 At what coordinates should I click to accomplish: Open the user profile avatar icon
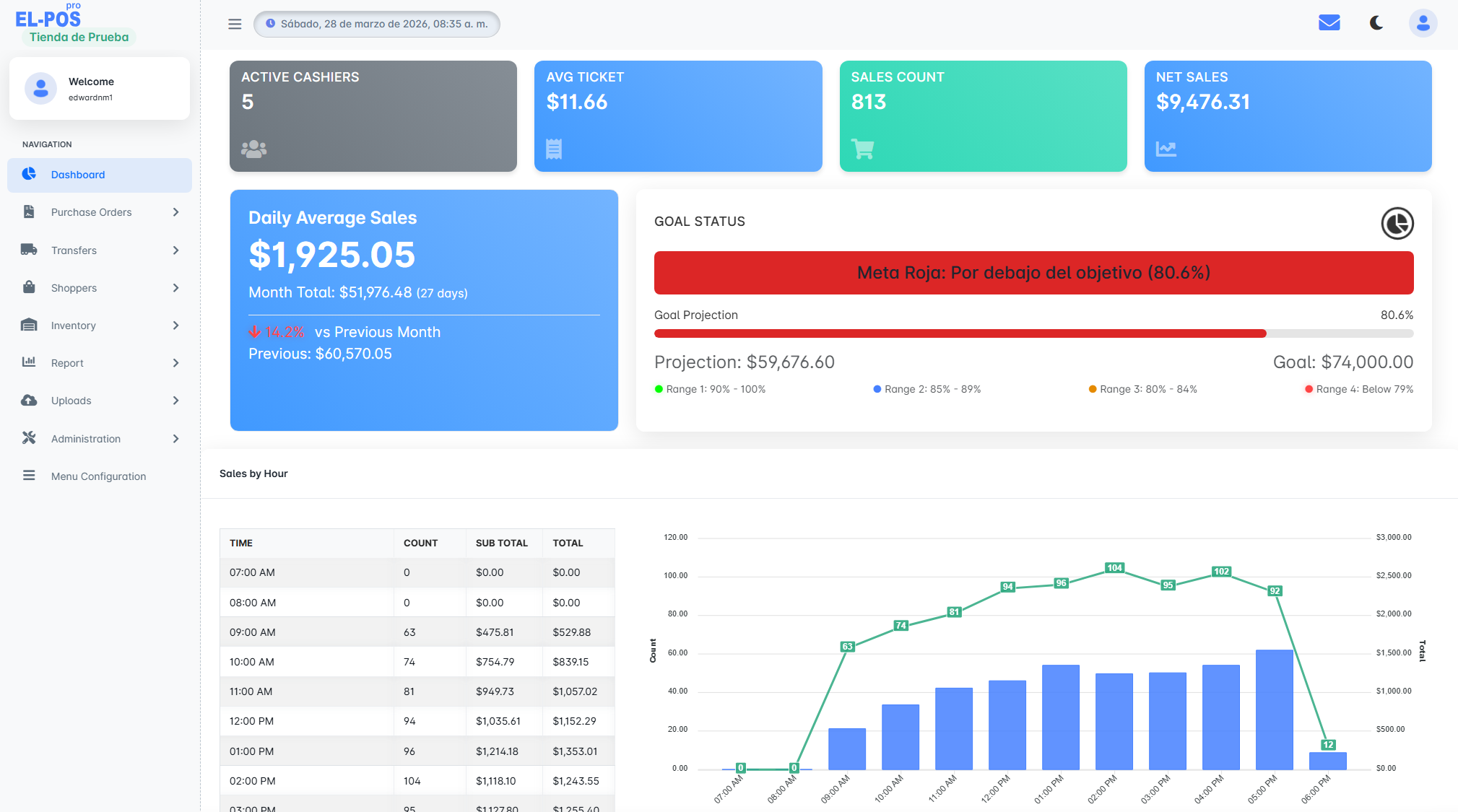[1423, 22]
